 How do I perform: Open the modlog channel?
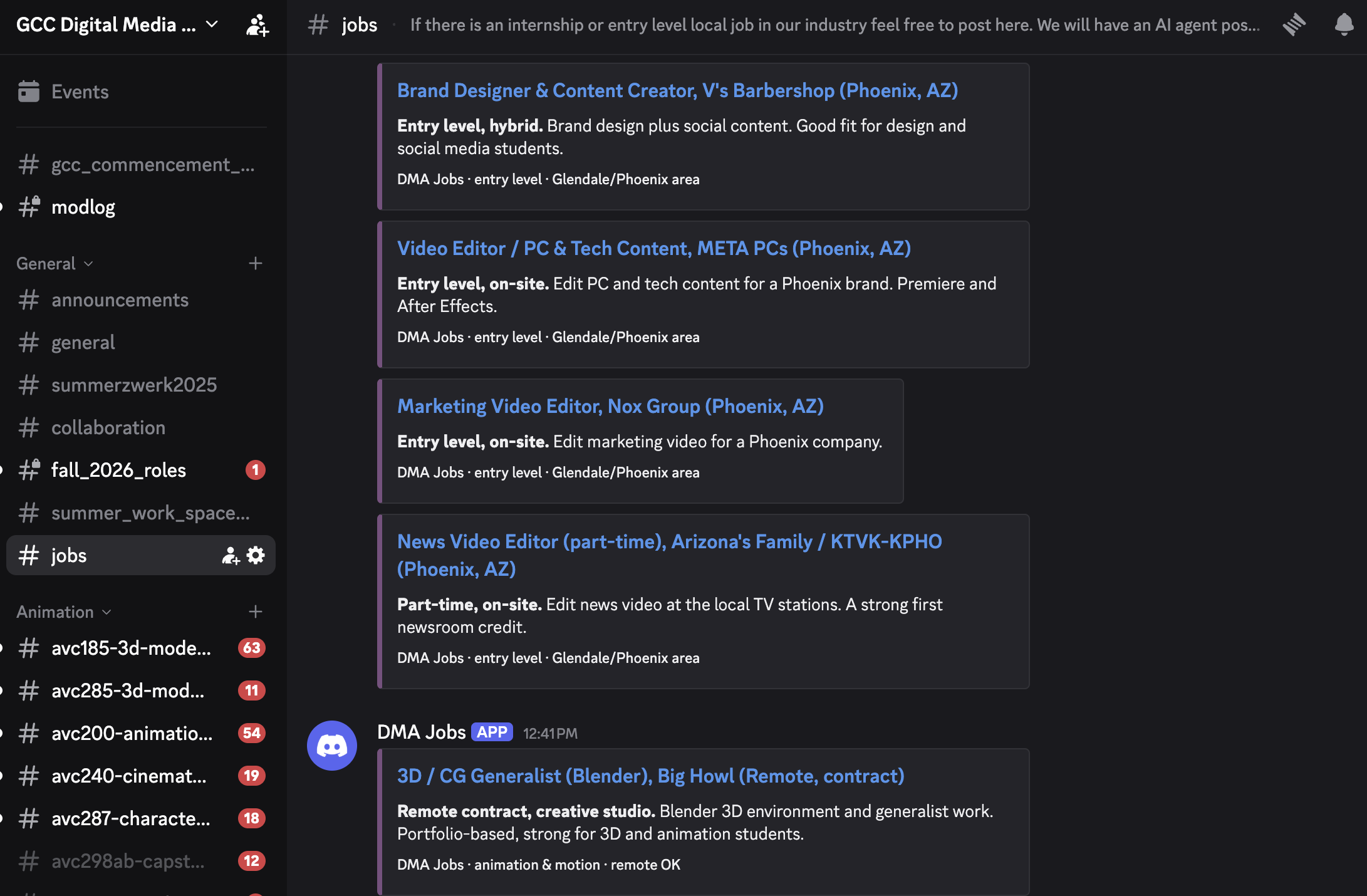click(x=141, y=207)
